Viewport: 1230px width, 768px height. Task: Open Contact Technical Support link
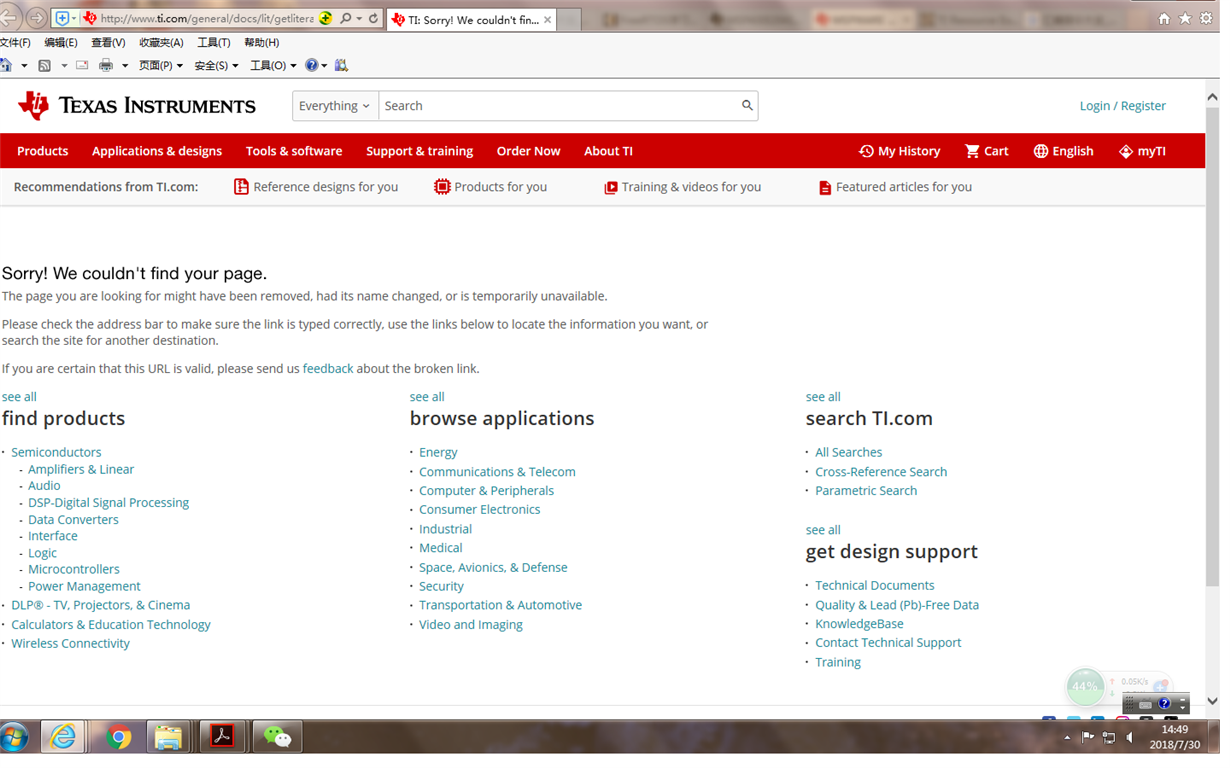tap(888, 642)
